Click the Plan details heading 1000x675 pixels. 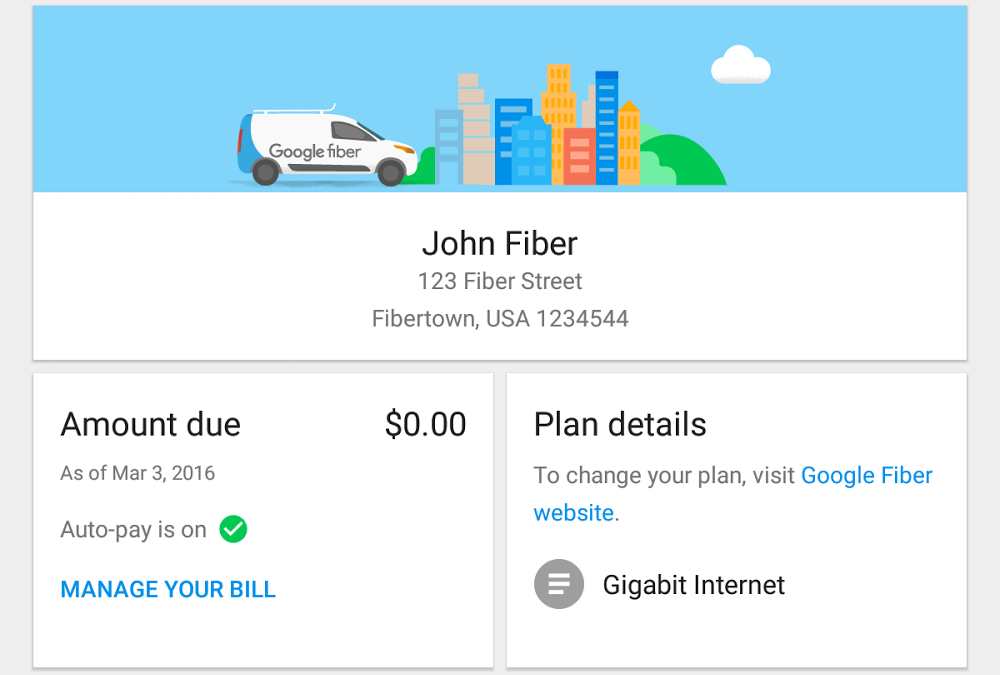(620, 424)
